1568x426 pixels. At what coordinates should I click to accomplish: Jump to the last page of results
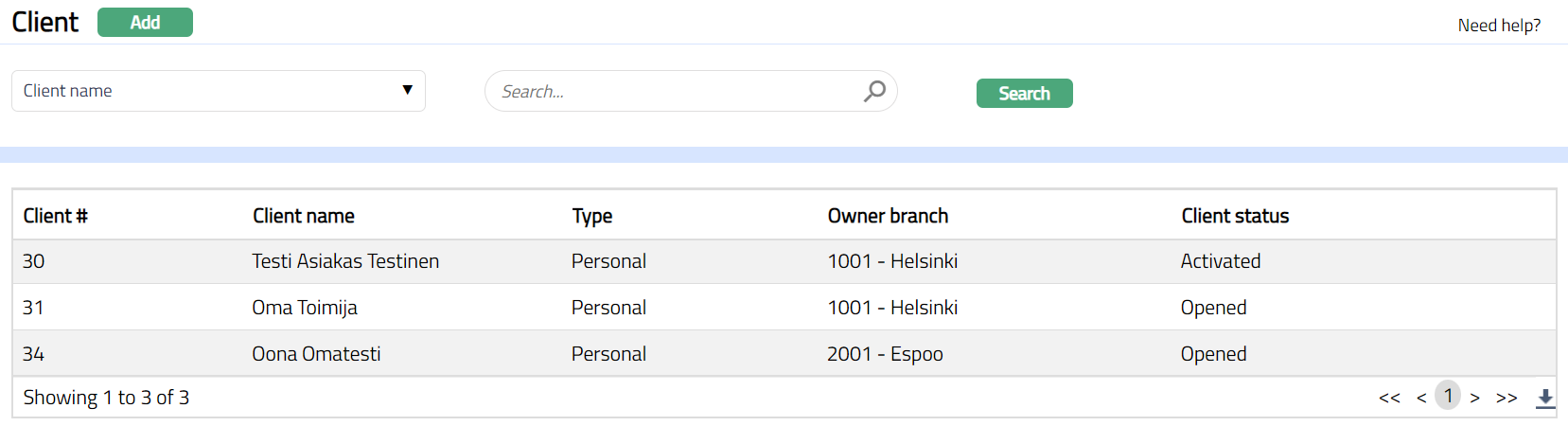click(x=1506, y=398)
